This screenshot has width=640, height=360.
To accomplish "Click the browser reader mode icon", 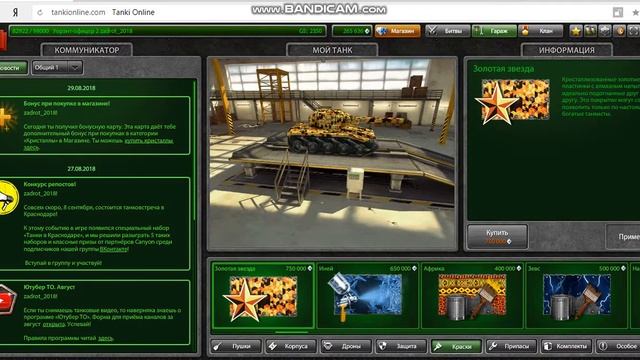I will coord(618,13).
